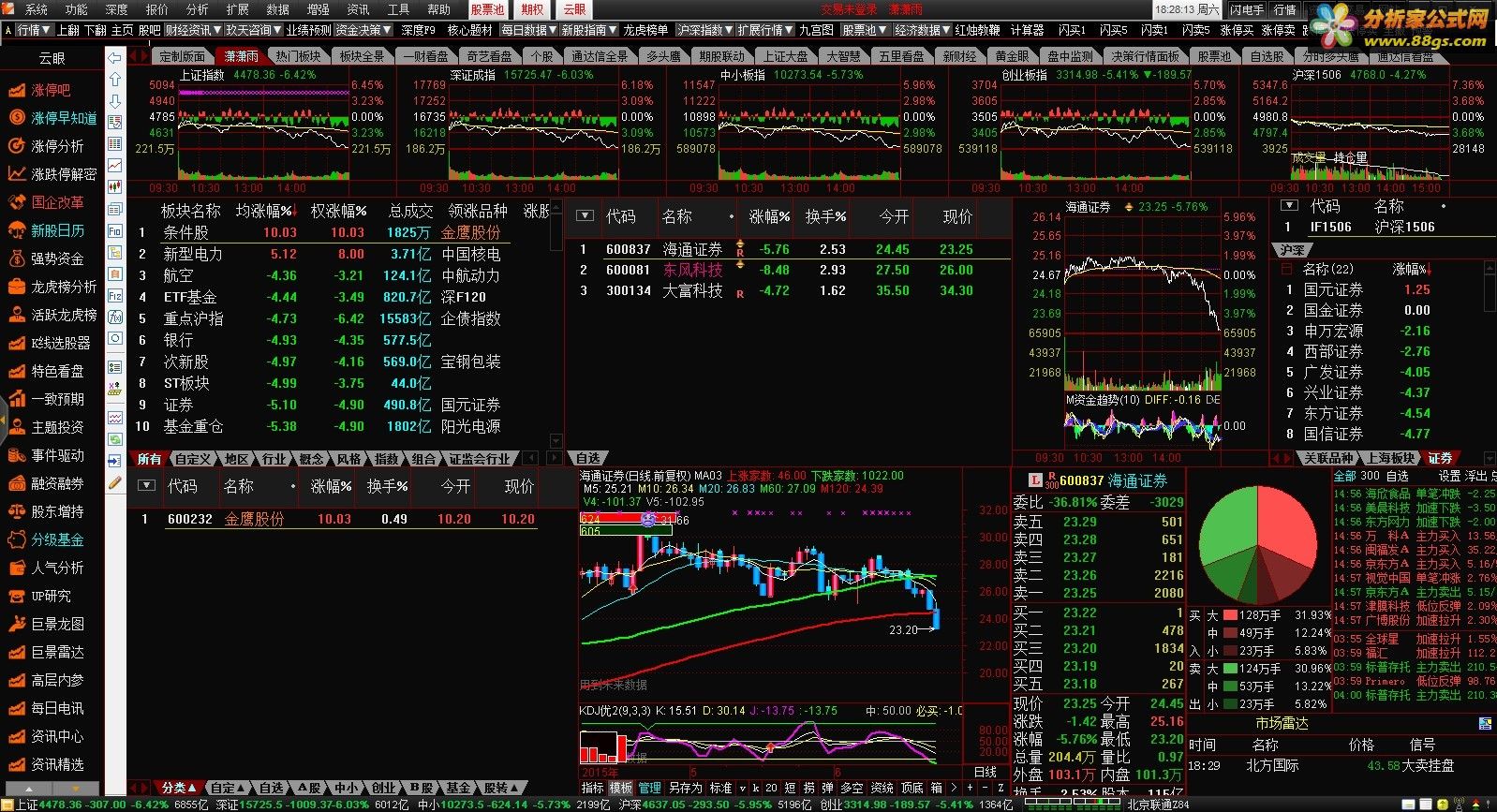Expand the 财经资讯 dropdown
The width and height of the screenshot is (1497, 812).
click(193, 30)
